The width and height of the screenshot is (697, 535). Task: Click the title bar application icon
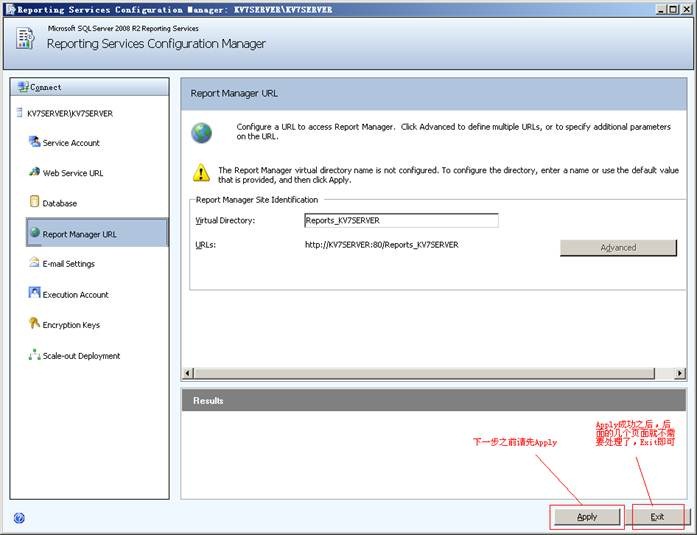point(10,9)
